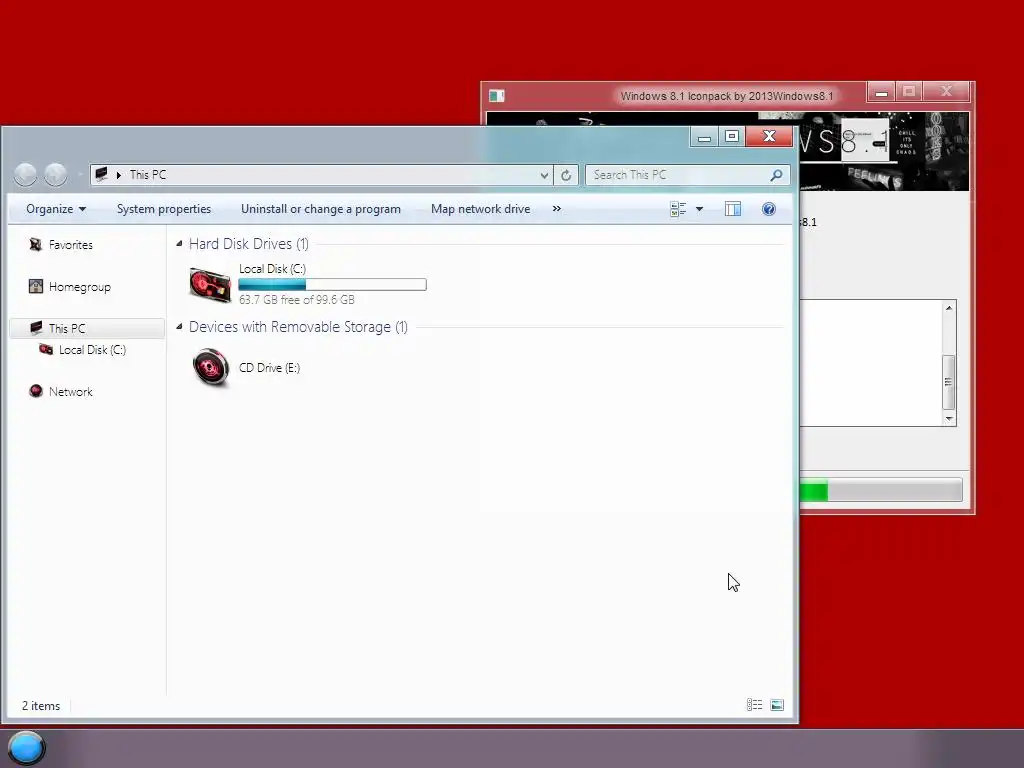Open System properties

(164, 209)
